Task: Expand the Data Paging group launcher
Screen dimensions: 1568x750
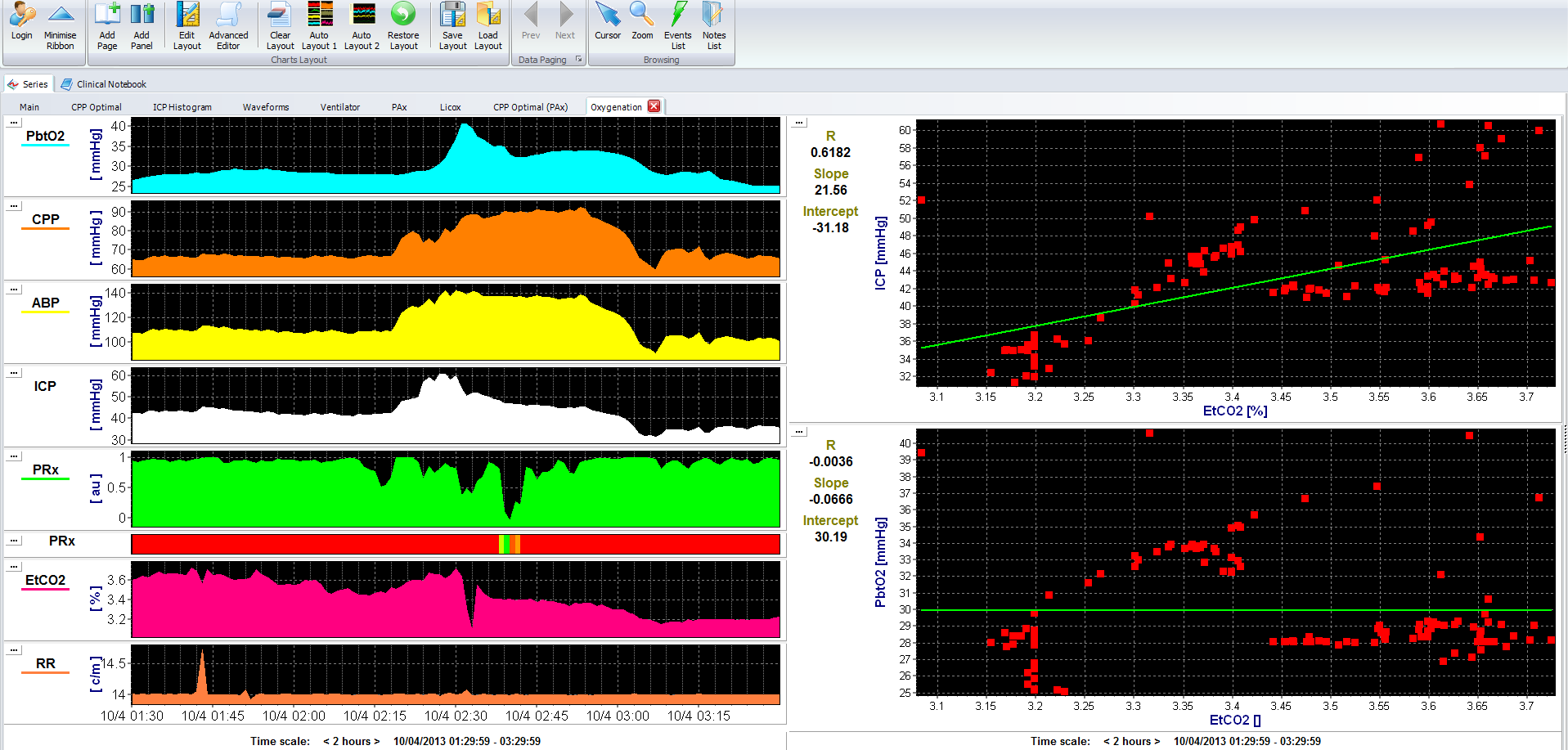Action: [x=578, y=60]
